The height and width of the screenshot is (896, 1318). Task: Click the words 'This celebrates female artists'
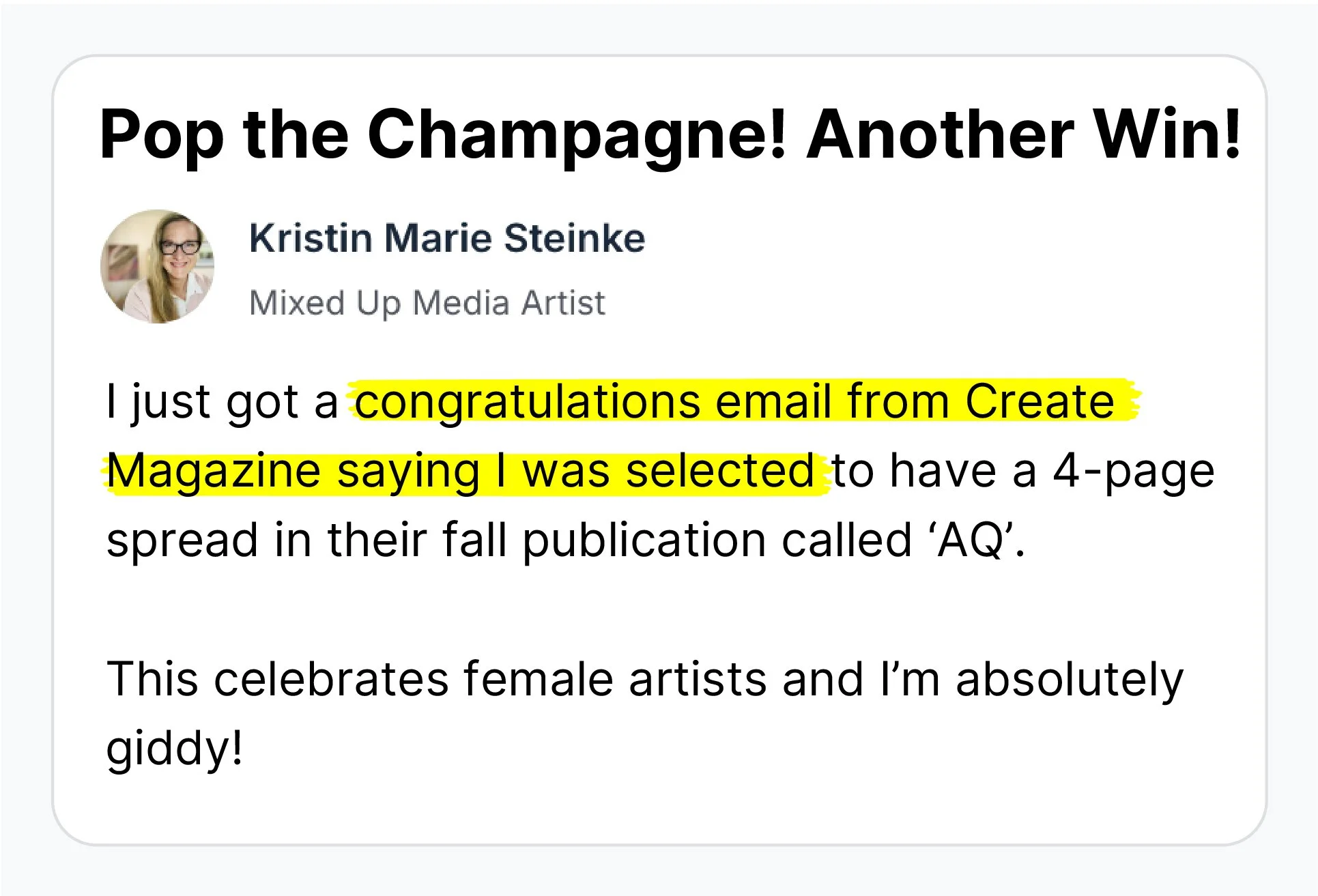click(x=437, y=679)
